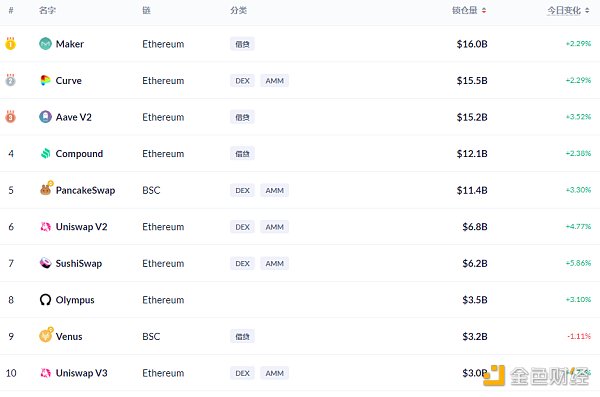The image size is (600, 397).
Task: Sort by 今日变化 column arrows
Action: coord(587,11)
